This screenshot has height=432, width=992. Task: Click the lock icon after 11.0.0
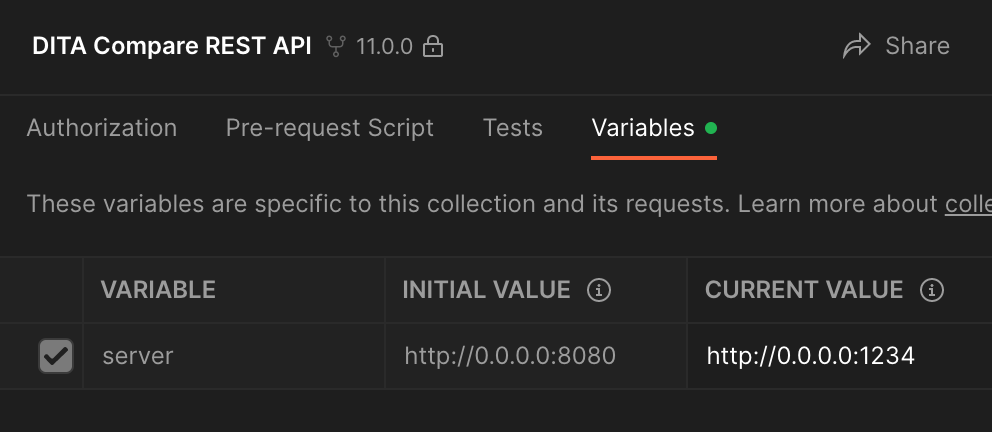pyautogui.click(x=433, y=46)
